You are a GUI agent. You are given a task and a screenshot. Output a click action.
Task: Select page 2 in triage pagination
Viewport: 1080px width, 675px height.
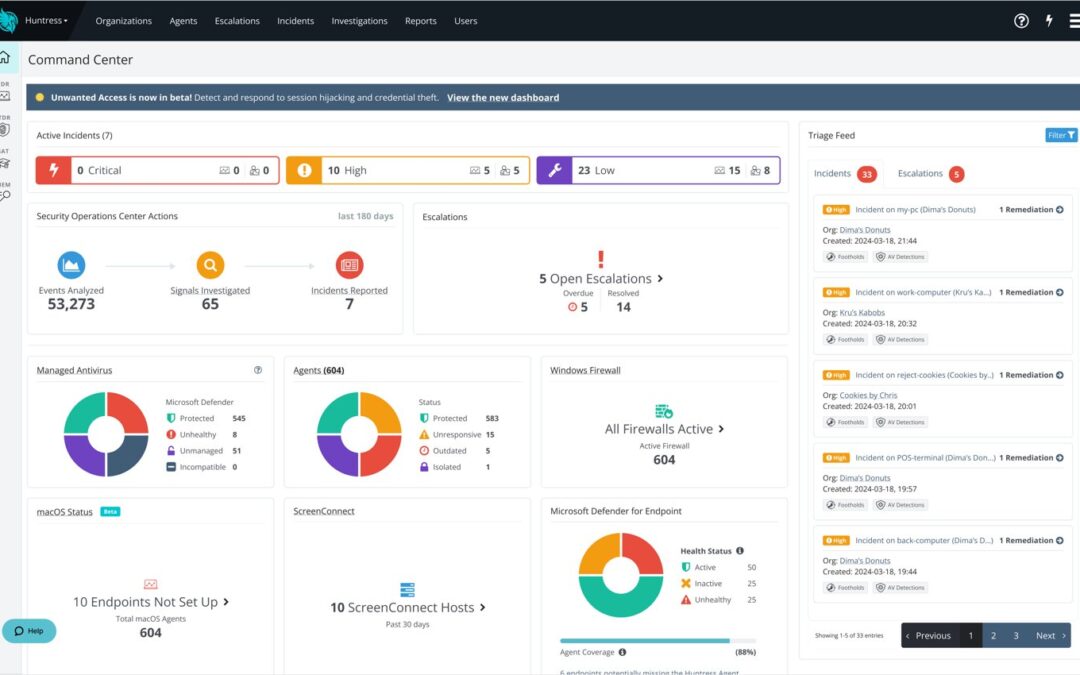click(993, 636)
